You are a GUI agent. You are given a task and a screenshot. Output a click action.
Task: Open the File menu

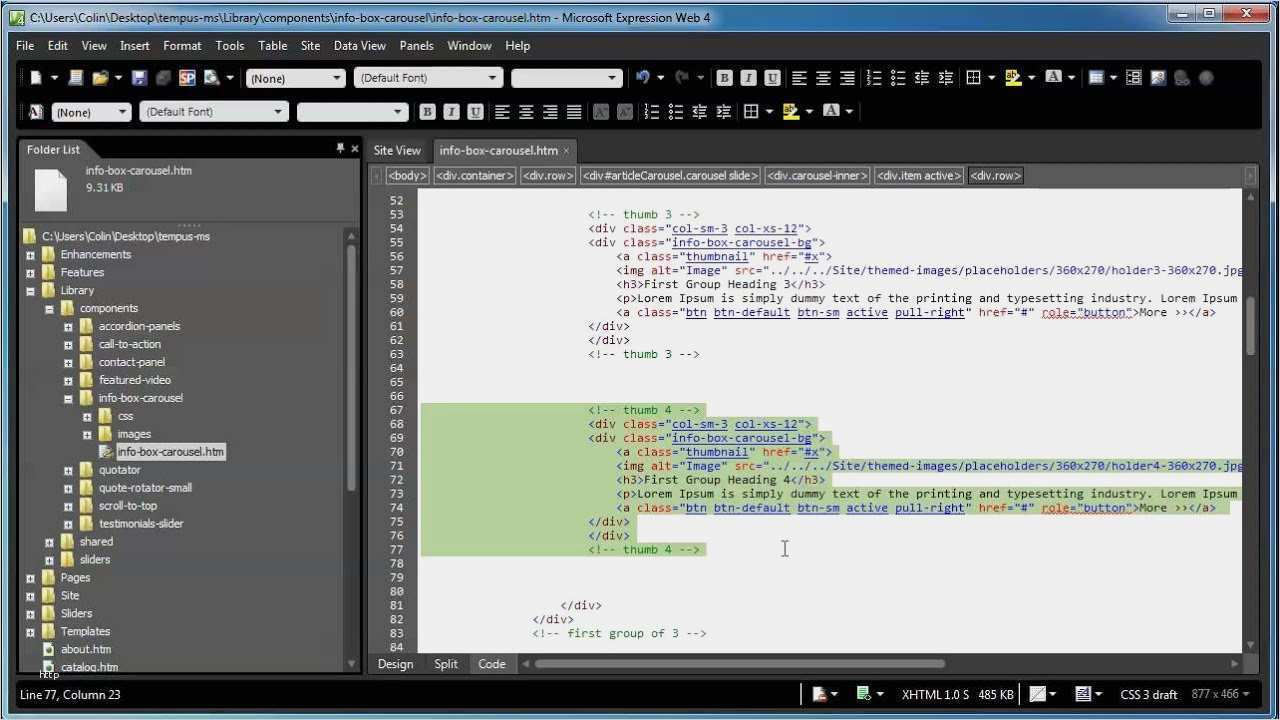click(x=25, y=46)
